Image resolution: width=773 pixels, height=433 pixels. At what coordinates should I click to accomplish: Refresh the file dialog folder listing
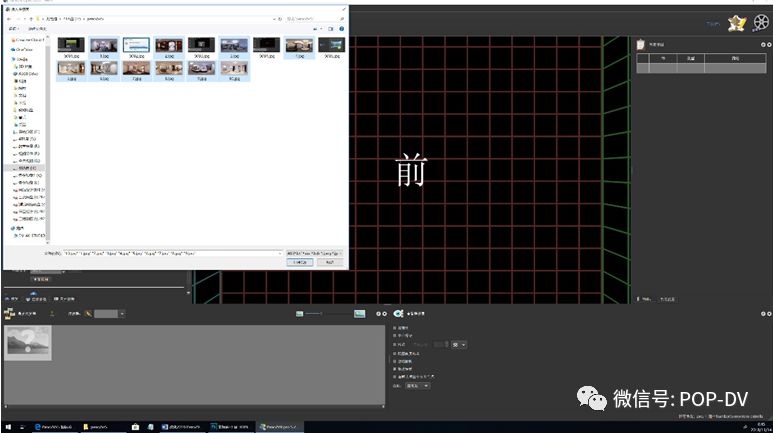[x=280, y=19]
